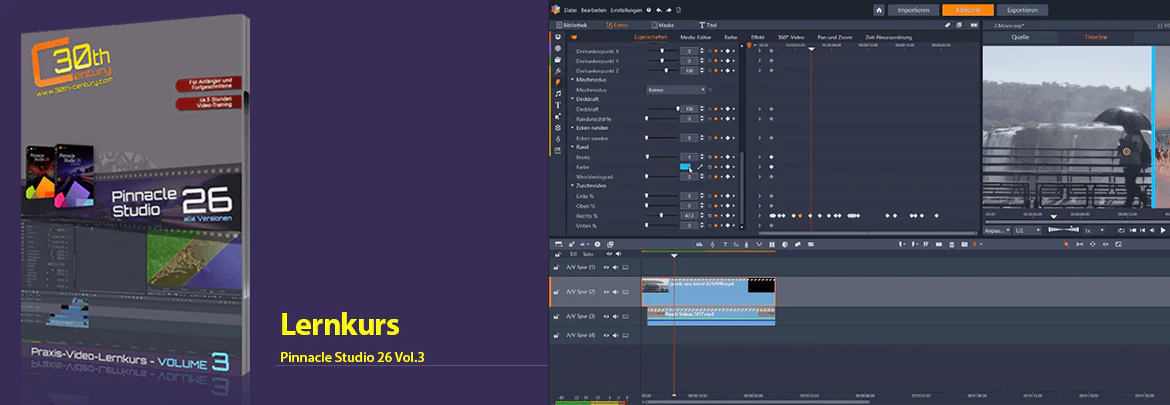Click the undo arrow in top bar

click(x=657, y=10)
